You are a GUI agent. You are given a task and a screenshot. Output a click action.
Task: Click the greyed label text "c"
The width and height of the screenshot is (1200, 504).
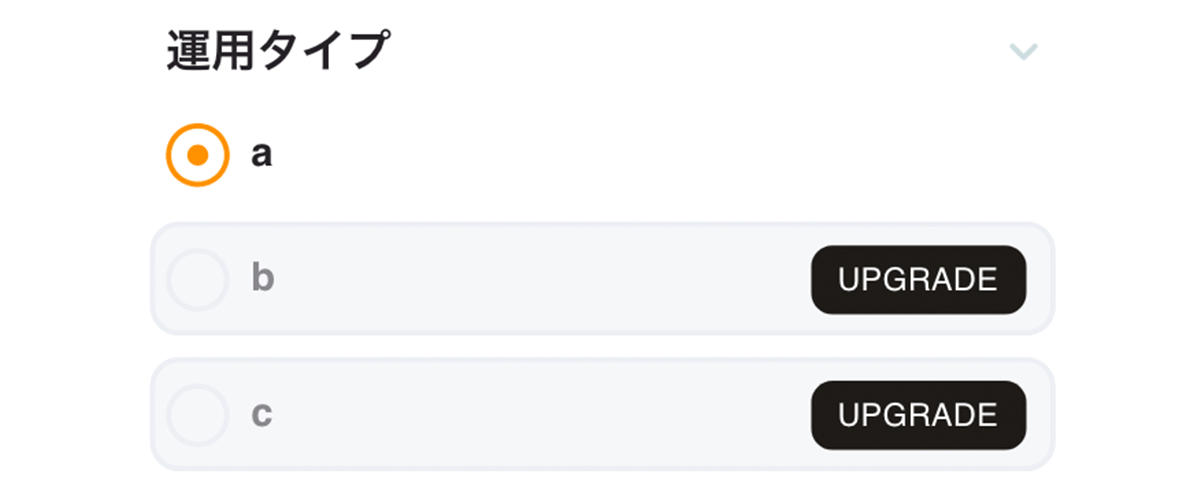pyautogui.click(x=262, y=414)
